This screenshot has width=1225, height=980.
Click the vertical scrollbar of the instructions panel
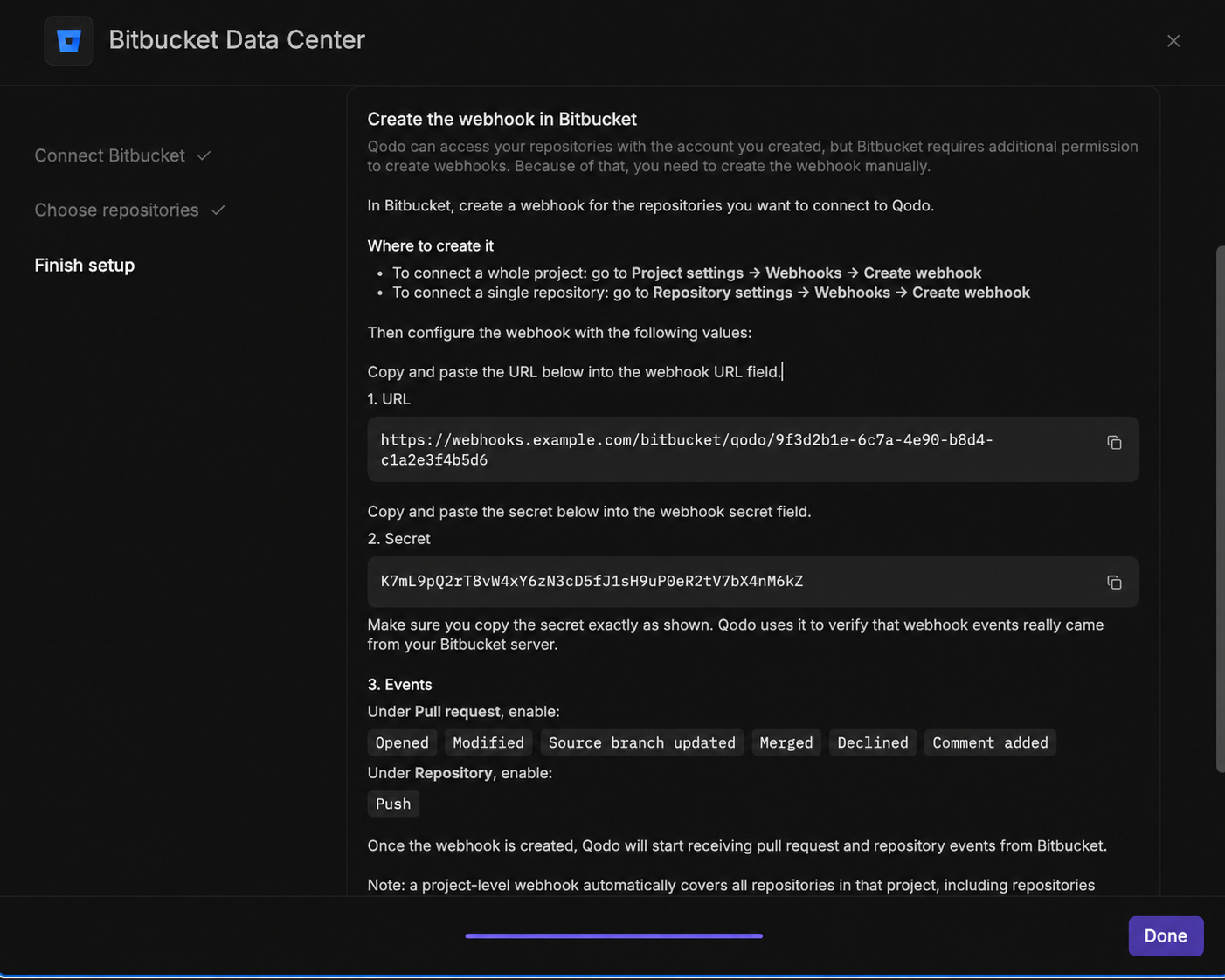(x=1221, y=509)
